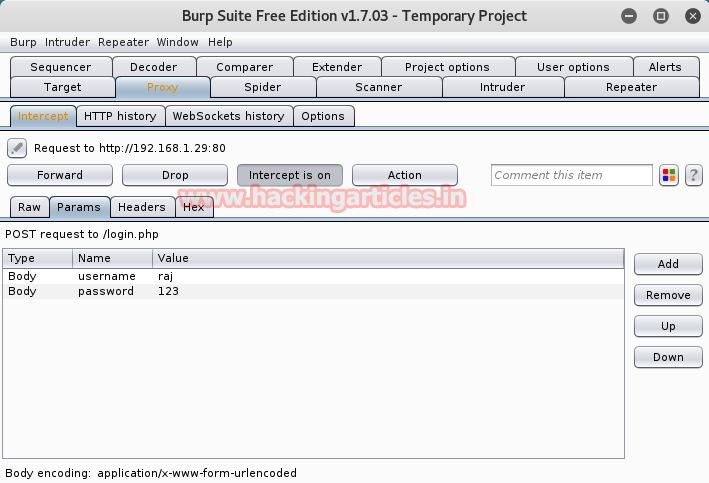This screenshot has width=709, height=483.
Task: Open the HTTP history sub-tab
Action: [x=120, y=116]
